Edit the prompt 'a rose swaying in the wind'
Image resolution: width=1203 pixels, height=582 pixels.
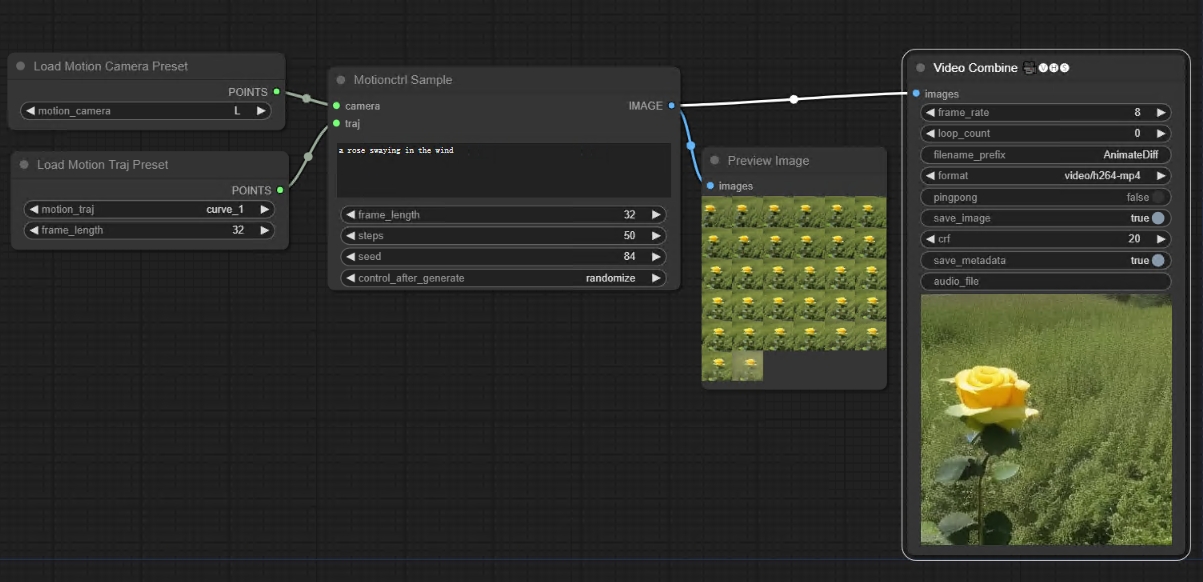coord(504,169)
